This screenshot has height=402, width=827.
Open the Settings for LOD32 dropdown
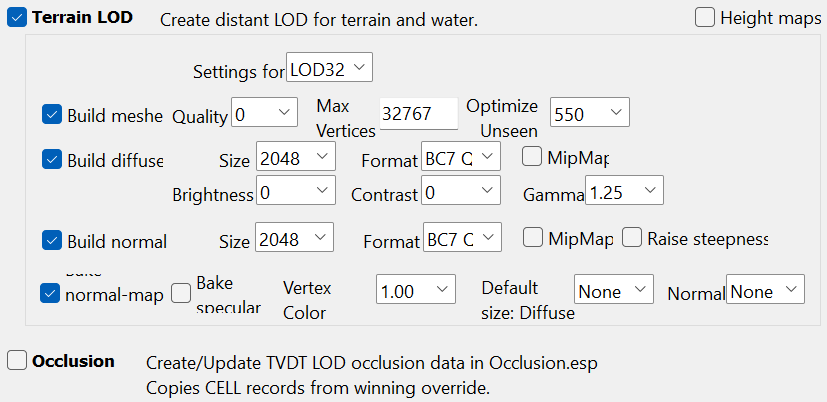[x=330, y=67]
